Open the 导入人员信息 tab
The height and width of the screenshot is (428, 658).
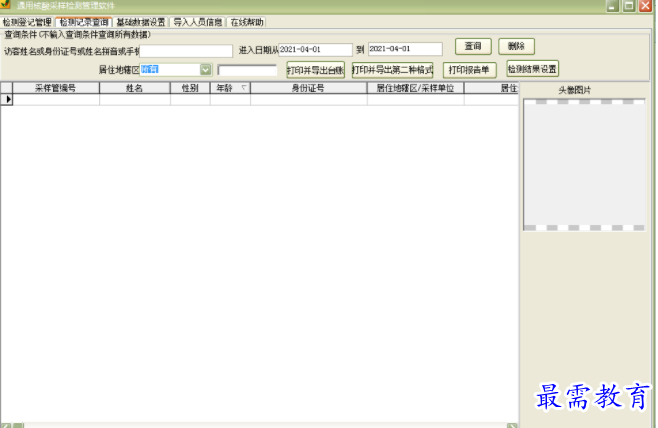tap(198, 22)
